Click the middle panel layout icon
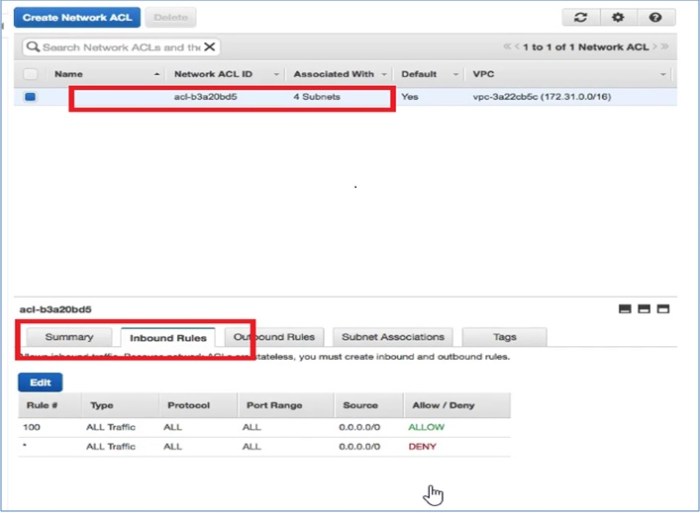Screen dimensions: 700x513 click(645, 310)
